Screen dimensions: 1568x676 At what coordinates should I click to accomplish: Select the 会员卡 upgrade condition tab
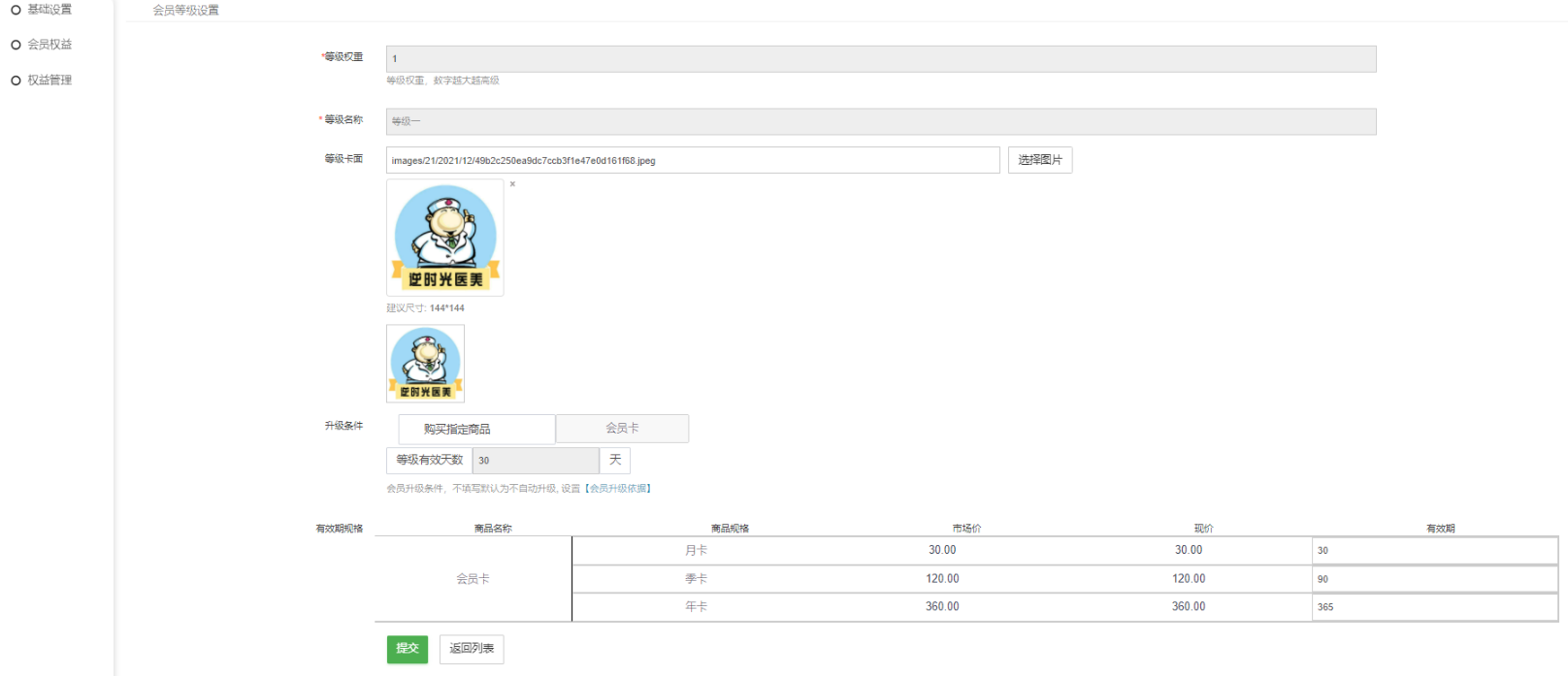622,429
